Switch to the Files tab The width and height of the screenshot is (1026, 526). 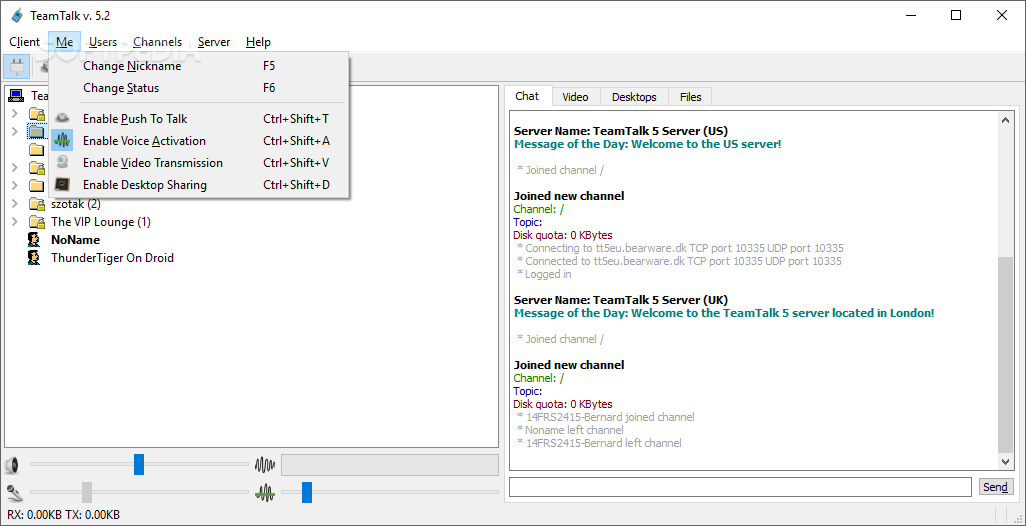[x=690, y=97]
